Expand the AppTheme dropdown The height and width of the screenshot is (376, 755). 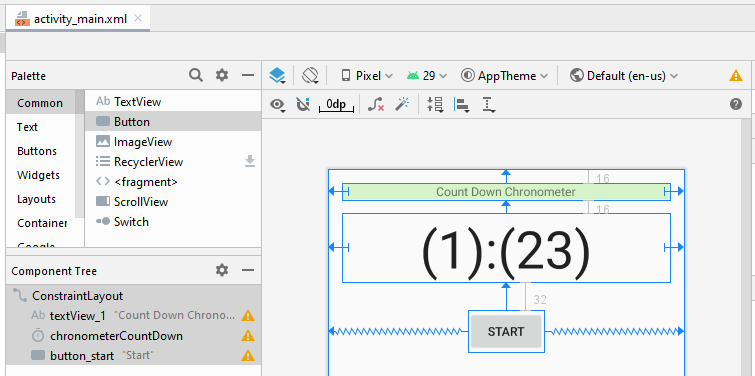(x=505, y=76)
